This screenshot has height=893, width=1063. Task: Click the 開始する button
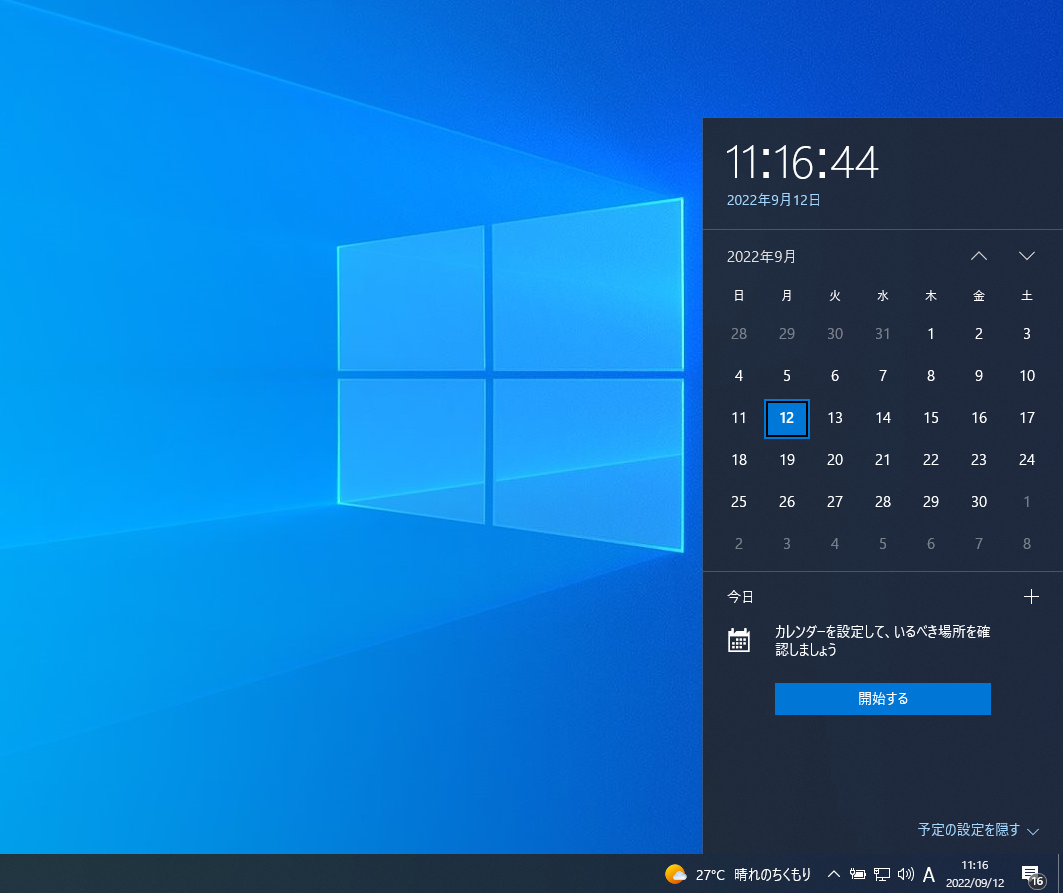coord(883,698)
